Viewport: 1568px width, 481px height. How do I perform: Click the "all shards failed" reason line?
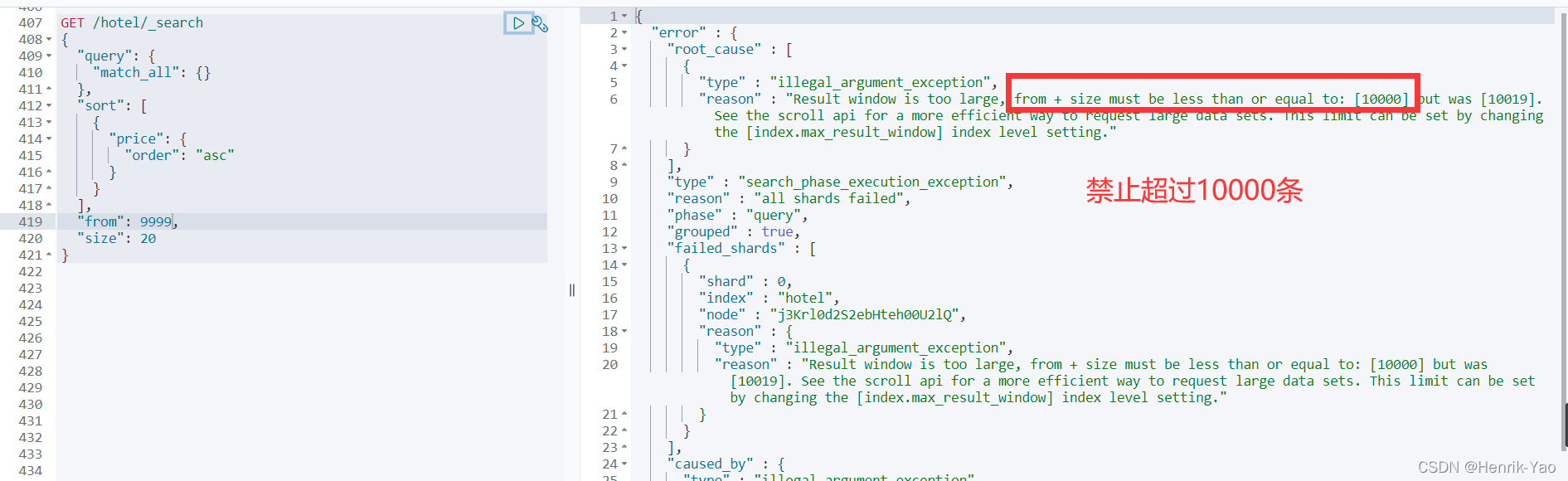(789, 198)
